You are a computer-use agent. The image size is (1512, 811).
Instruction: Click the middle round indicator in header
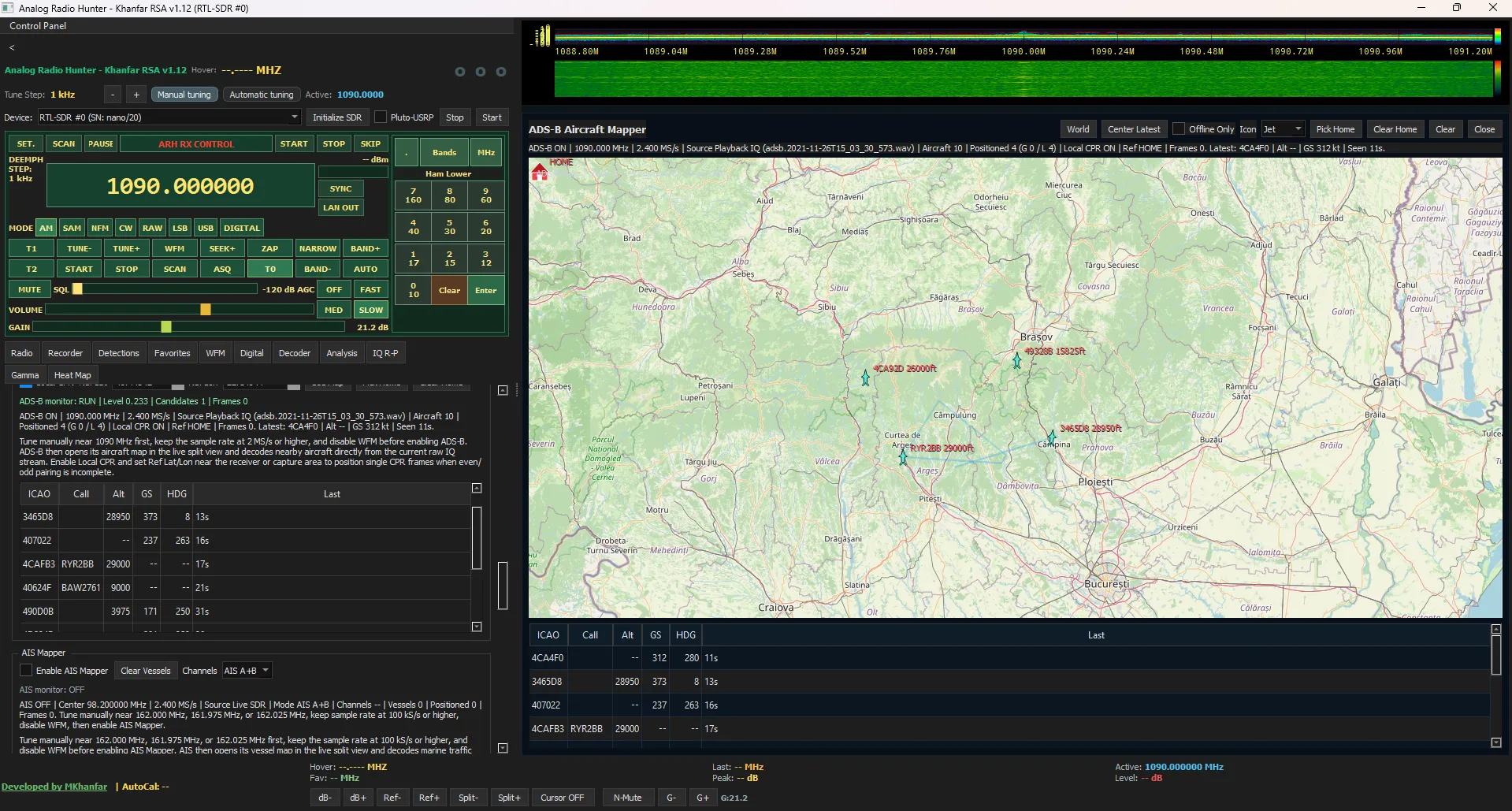481,72
